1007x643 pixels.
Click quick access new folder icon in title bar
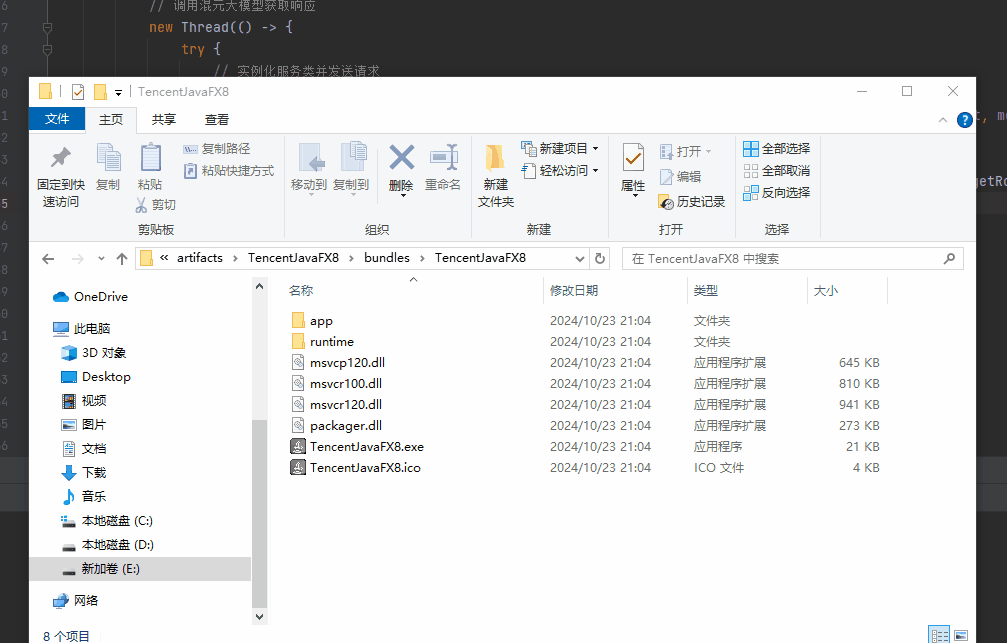point(100,92)
